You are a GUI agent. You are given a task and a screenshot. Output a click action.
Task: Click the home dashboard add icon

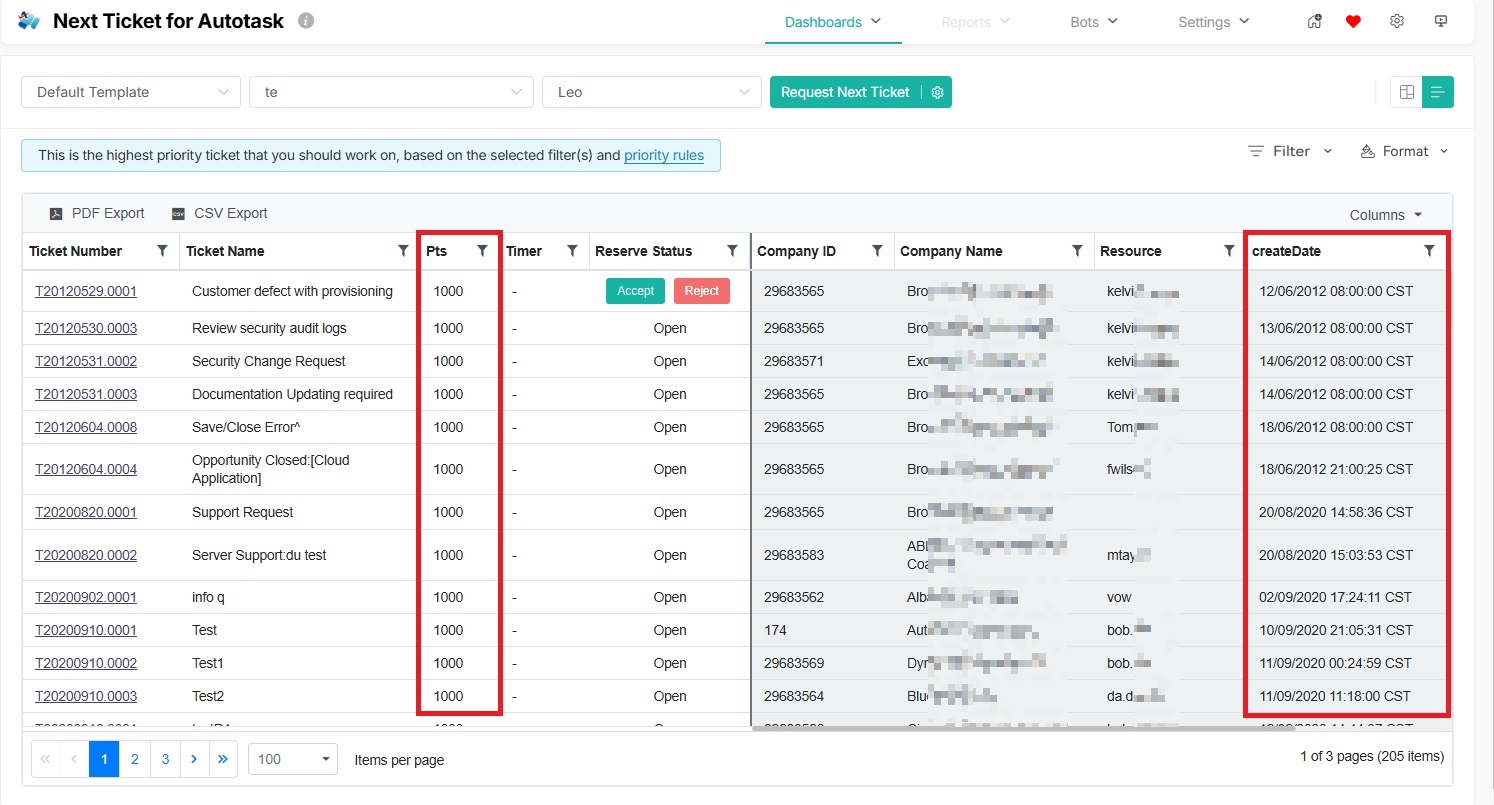[x=1315, y=22]
